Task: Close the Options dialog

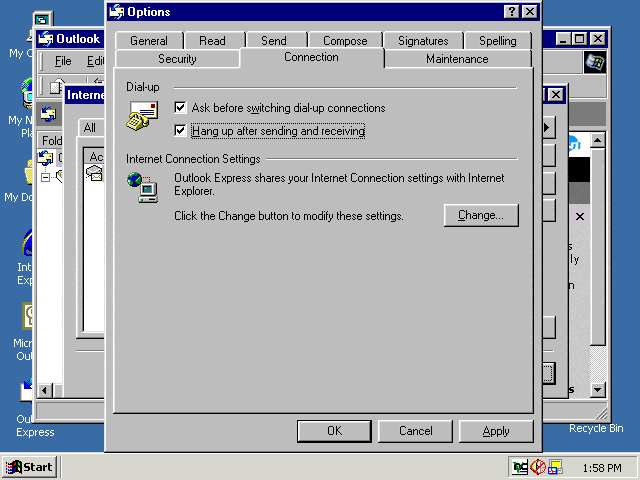Action: (x=530, y=12)
